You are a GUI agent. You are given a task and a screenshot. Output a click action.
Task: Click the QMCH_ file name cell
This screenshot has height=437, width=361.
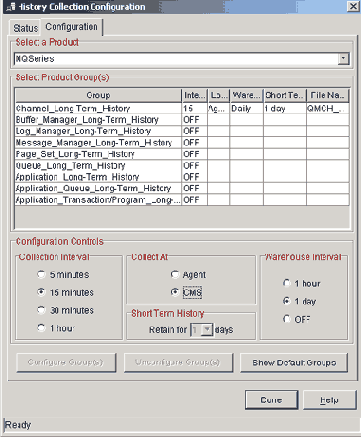[328, 109]
